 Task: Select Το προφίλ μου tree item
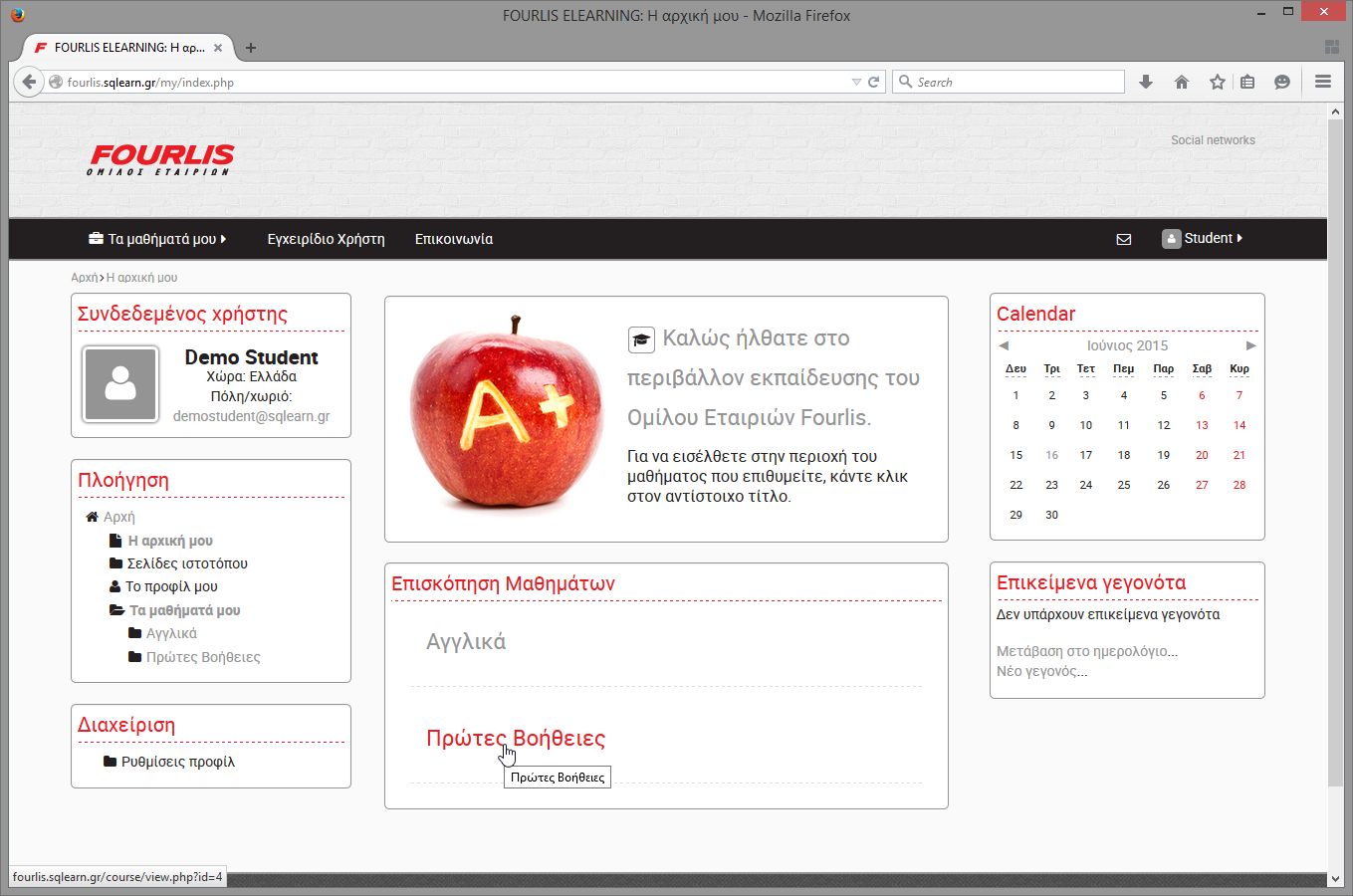(171, 586)
